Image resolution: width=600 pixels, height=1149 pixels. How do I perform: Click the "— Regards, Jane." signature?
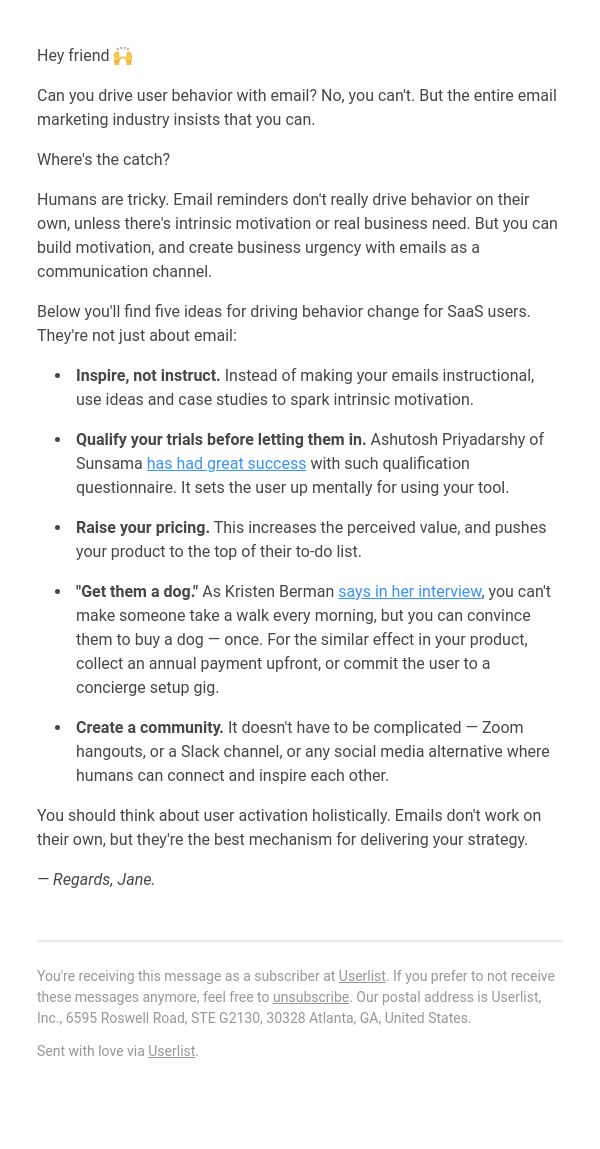(x=96, y=879)
